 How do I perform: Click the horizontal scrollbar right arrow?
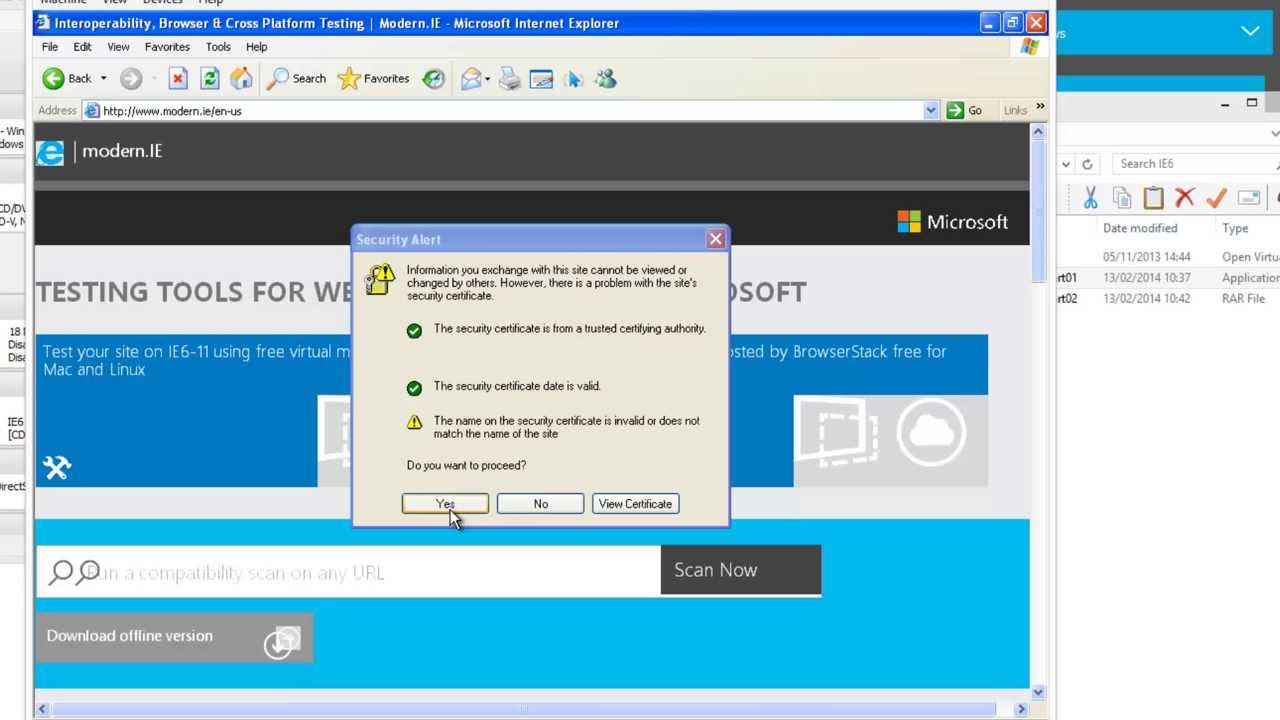click(1020, 709)
